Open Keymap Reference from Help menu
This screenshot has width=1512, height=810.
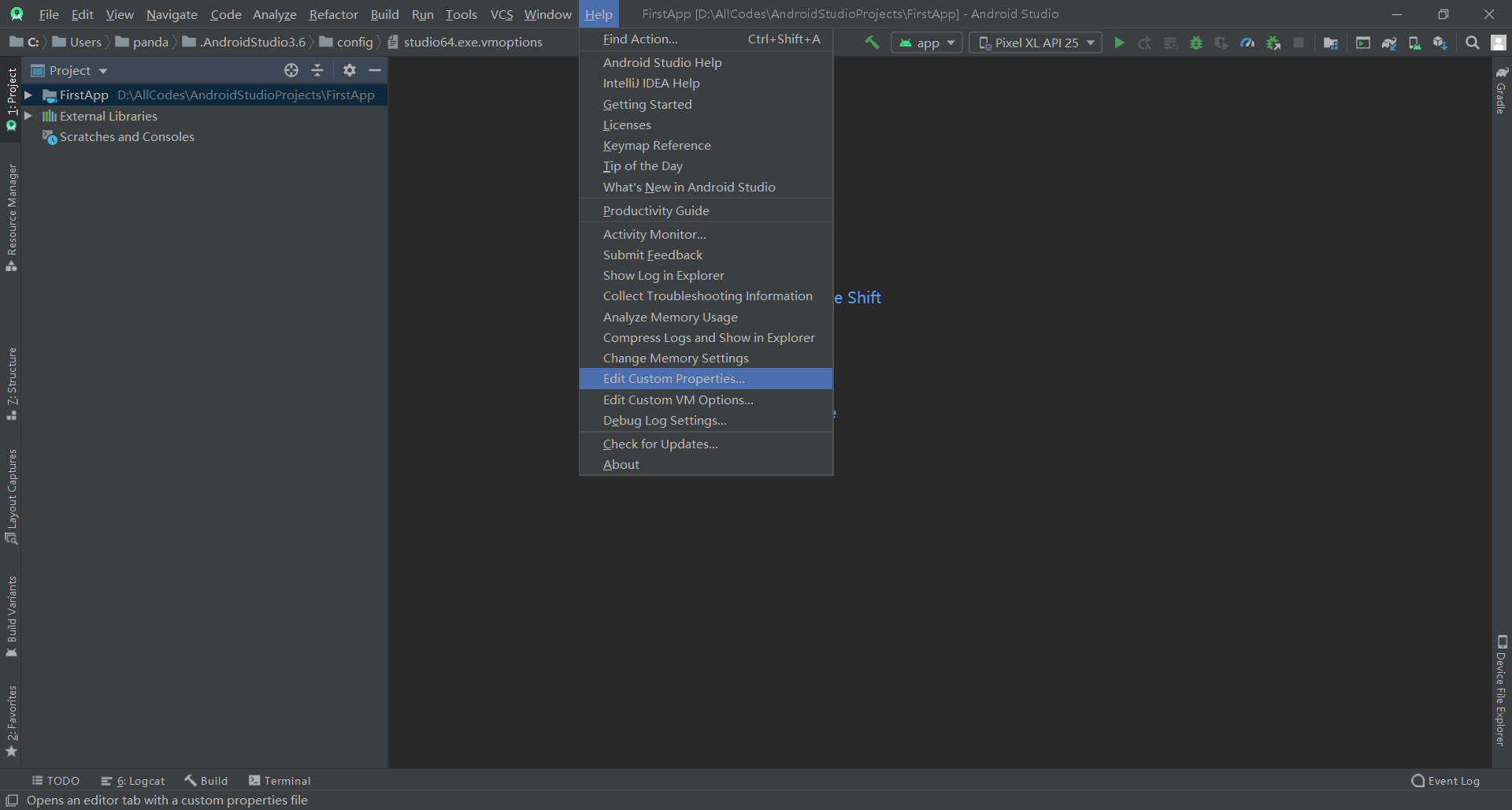point(706,145)
